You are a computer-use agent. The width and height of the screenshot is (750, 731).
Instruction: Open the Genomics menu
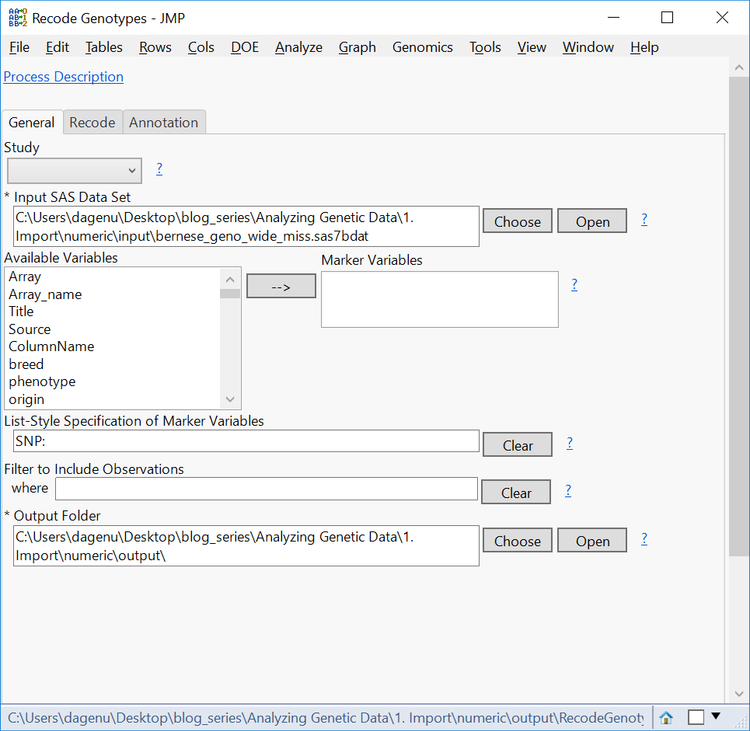(x=422, y=47)
